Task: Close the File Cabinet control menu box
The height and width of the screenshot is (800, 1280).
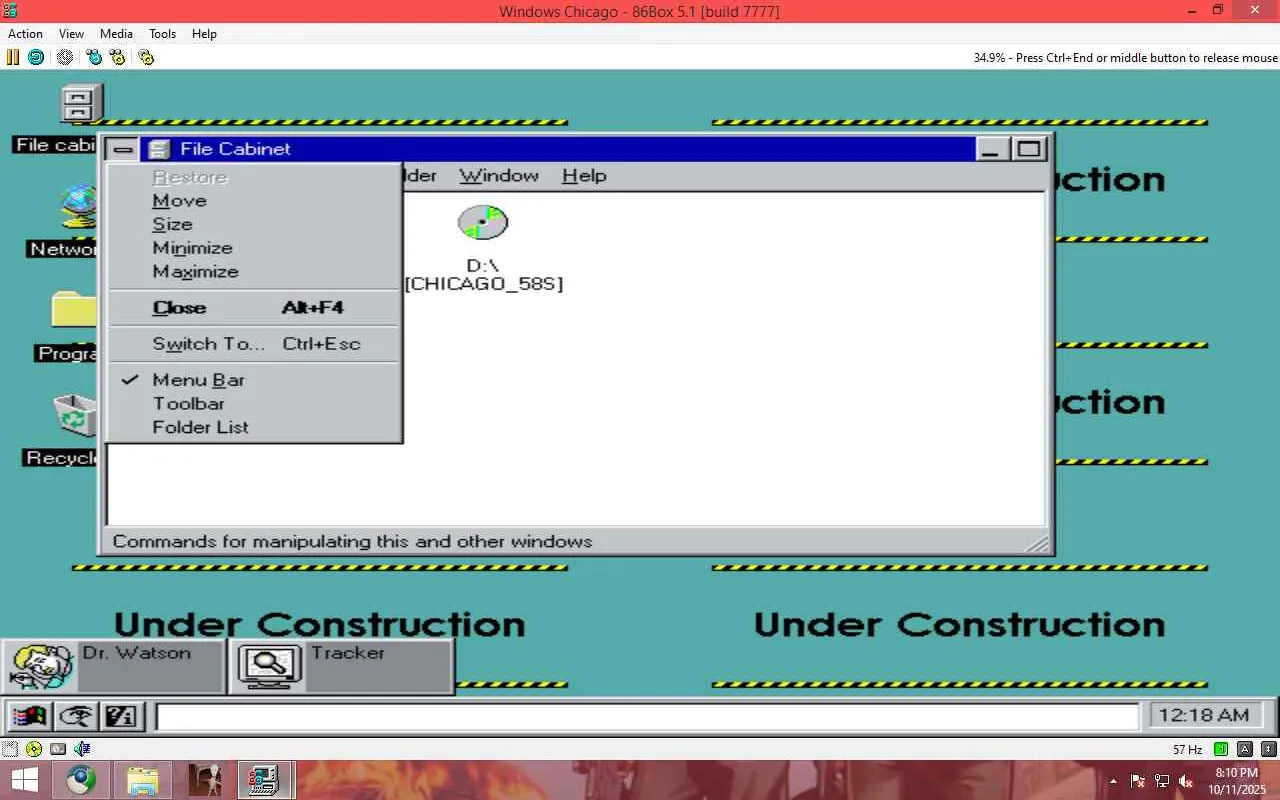Action: 123,149
